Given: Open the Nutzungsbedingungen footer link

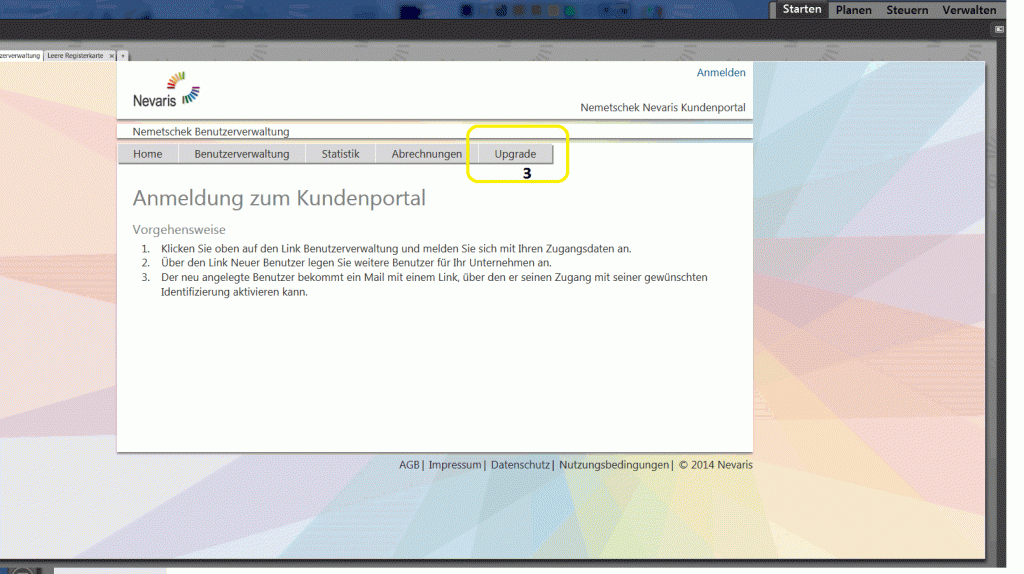Looking at the screenshot, I should tap(613, 465).
